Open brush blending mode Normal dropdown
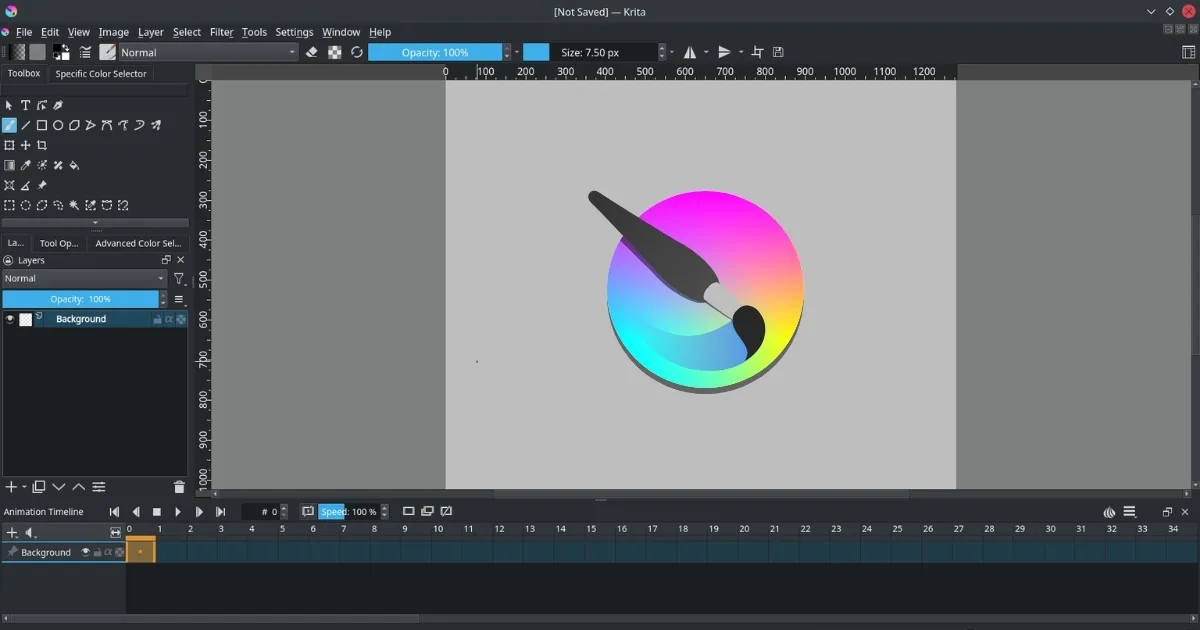Screen dimensions: 1200x630 (209, 52)
